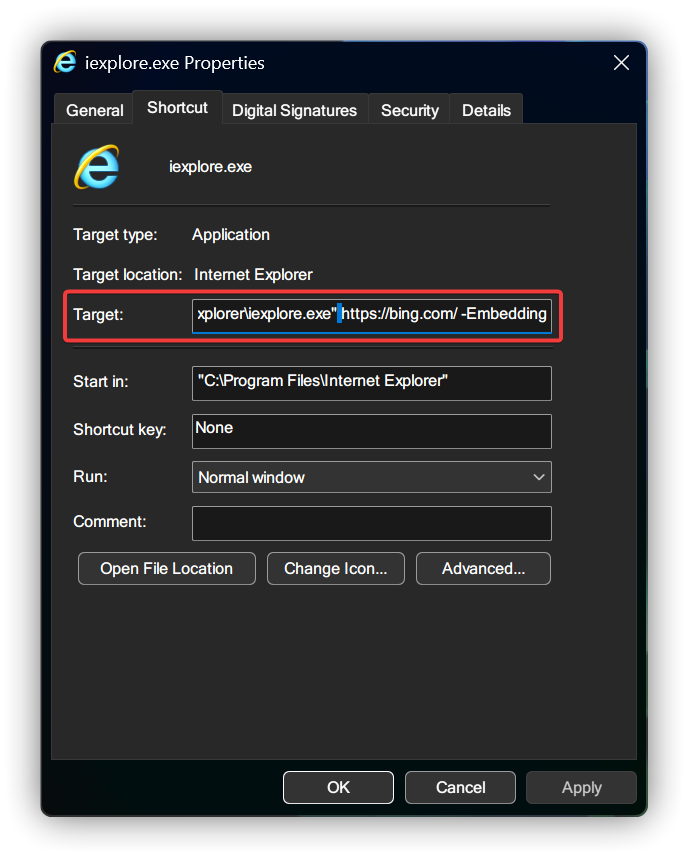Click the Cancel button

460,787
